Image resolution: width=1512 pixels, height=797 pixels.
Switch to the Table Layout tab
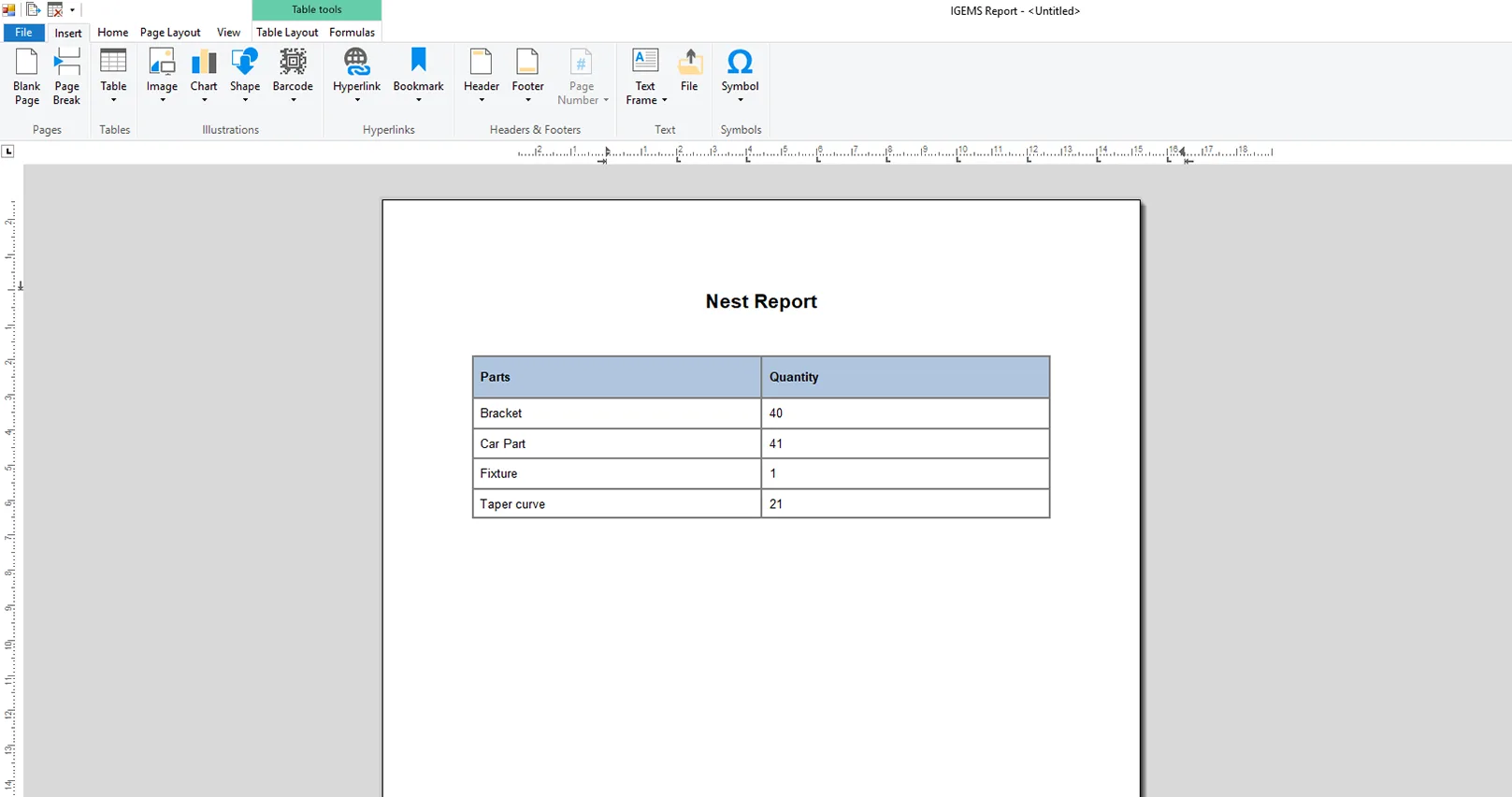287,33
